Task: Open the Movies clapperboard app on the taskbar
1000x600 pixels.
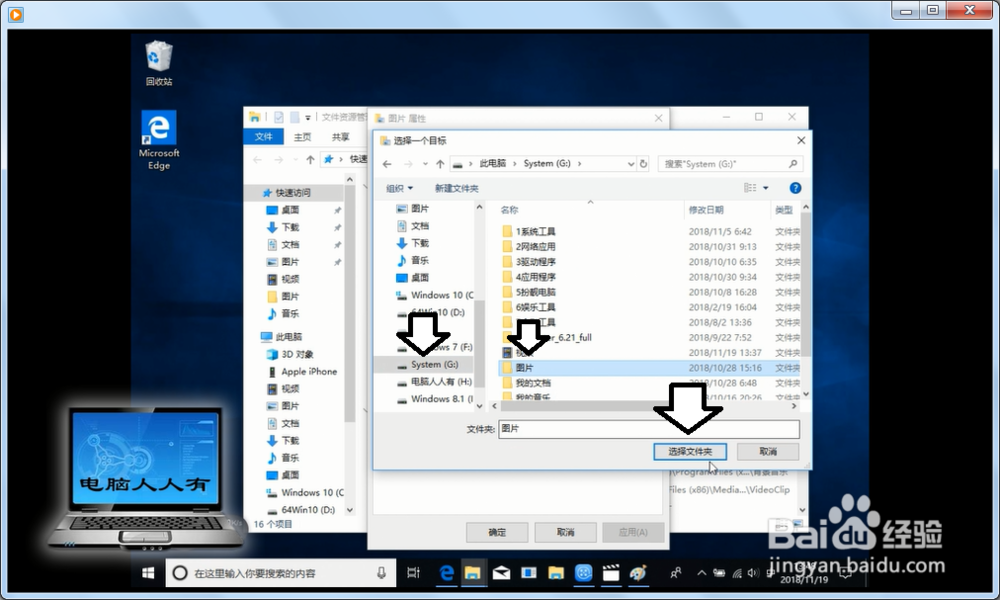Action: point(611,573)
